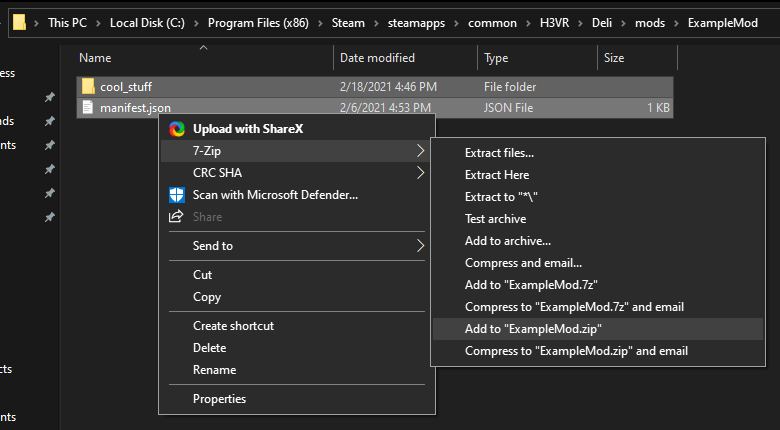Choose Delete from the context menu
This screenshot has width=780, height=430.
[x=297, y=348]
